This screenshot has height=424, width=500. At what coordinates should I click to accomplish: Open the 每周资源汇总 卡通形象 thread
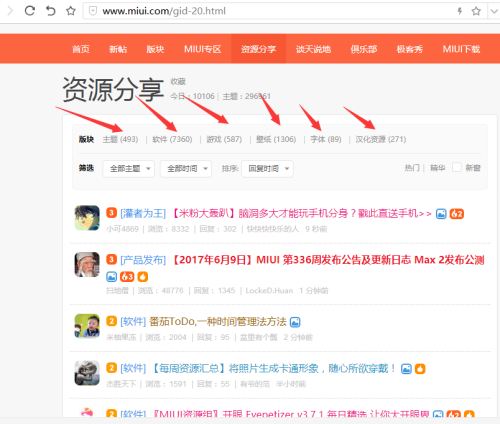click(274, 369)
